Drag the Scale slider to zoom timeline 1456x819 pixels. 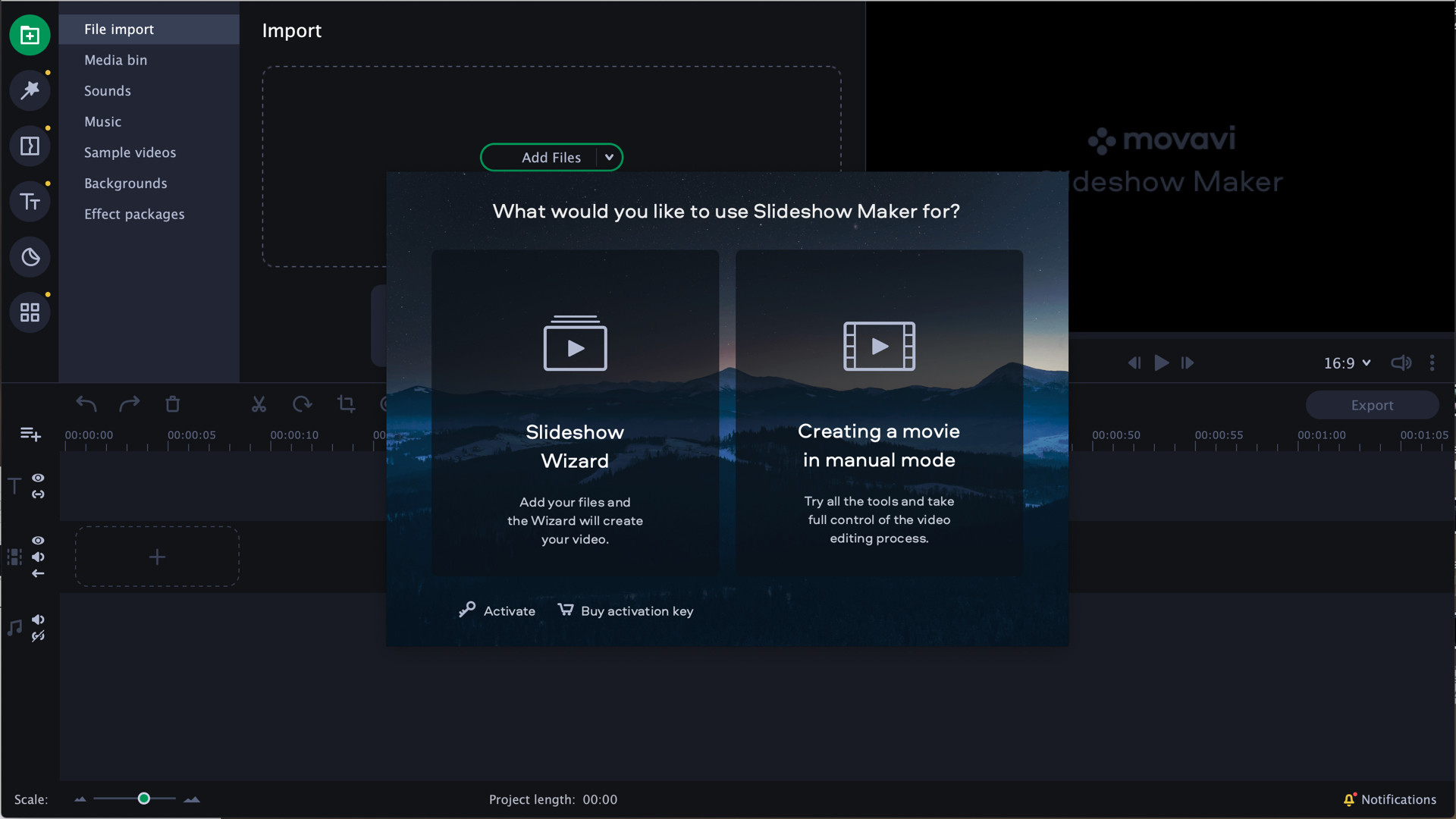click(145, 799)
